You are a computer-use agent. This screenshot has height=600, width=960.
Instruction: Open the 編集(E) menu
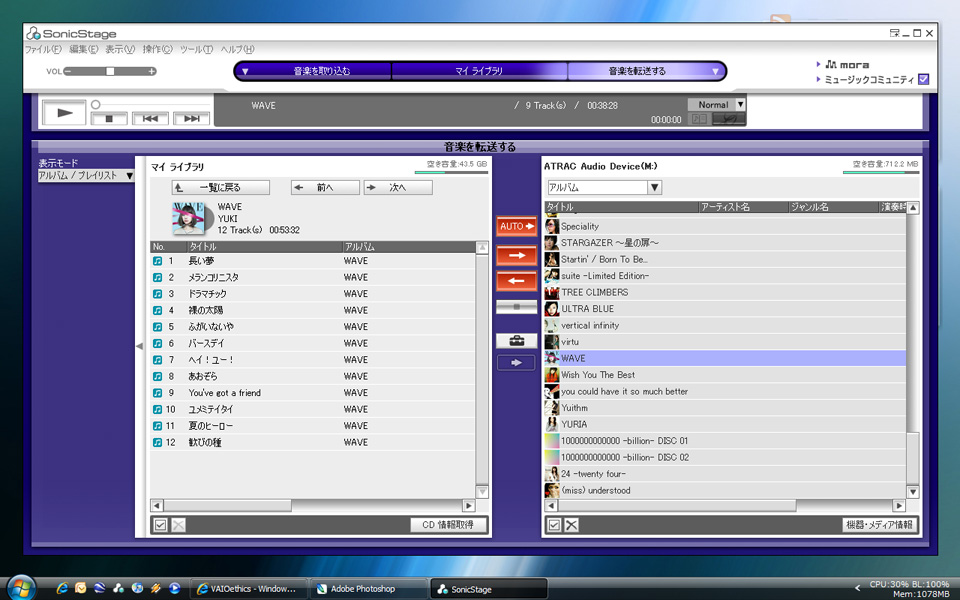pyautogui.click(x=83, y=49)
